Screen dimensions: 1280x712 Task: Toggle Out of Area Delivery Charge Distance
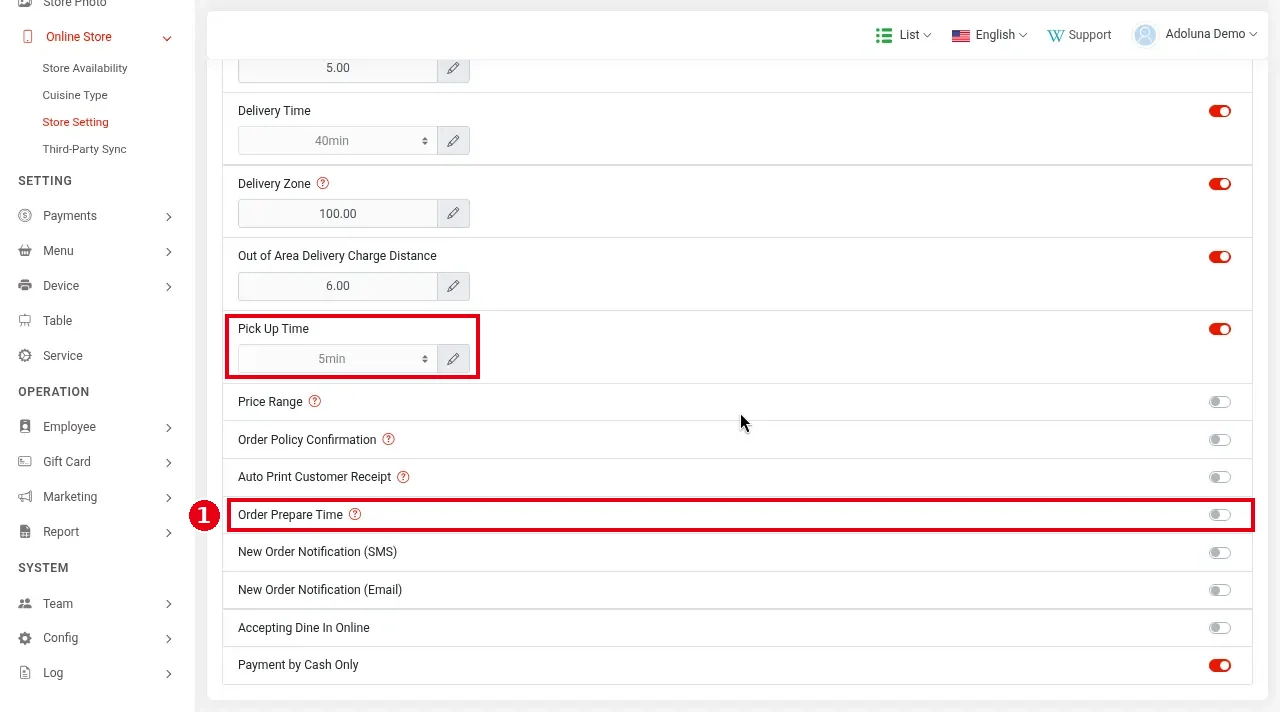tap(1219, 257)
